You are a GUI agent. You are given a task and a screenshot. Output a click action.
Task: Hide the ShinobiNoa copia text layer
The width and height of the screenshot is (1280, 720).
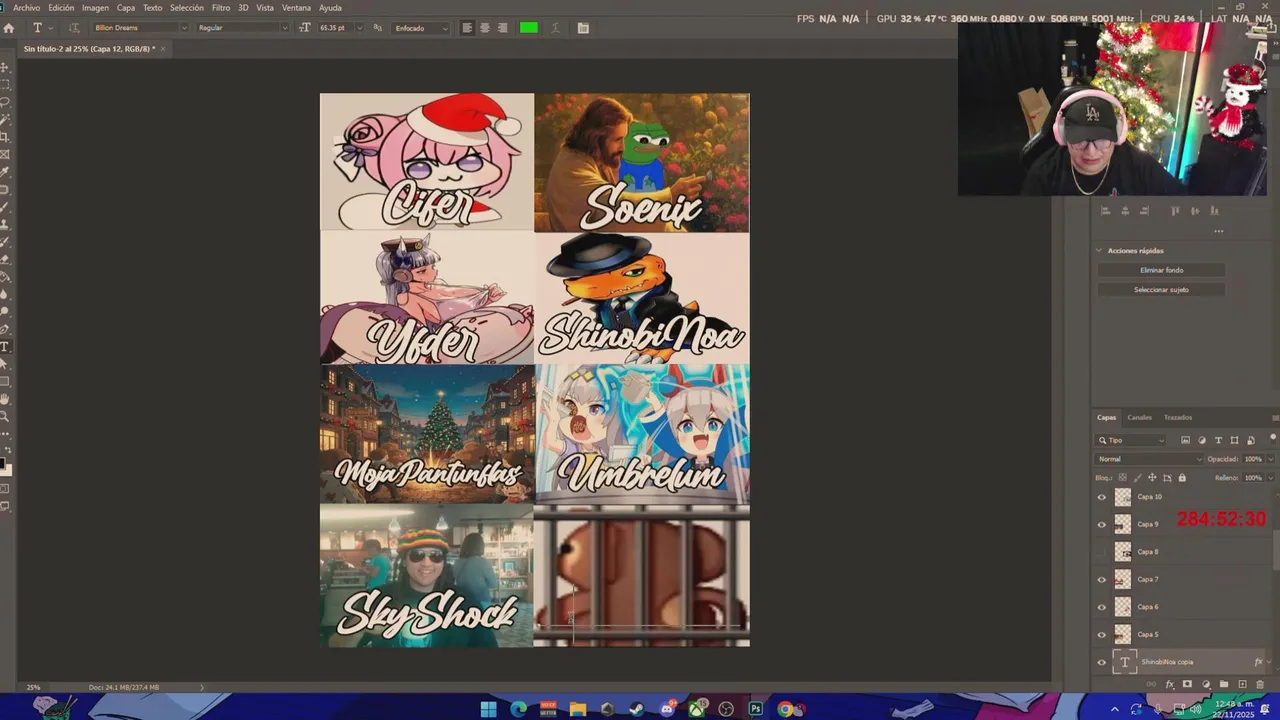(x=1102, y=662)
